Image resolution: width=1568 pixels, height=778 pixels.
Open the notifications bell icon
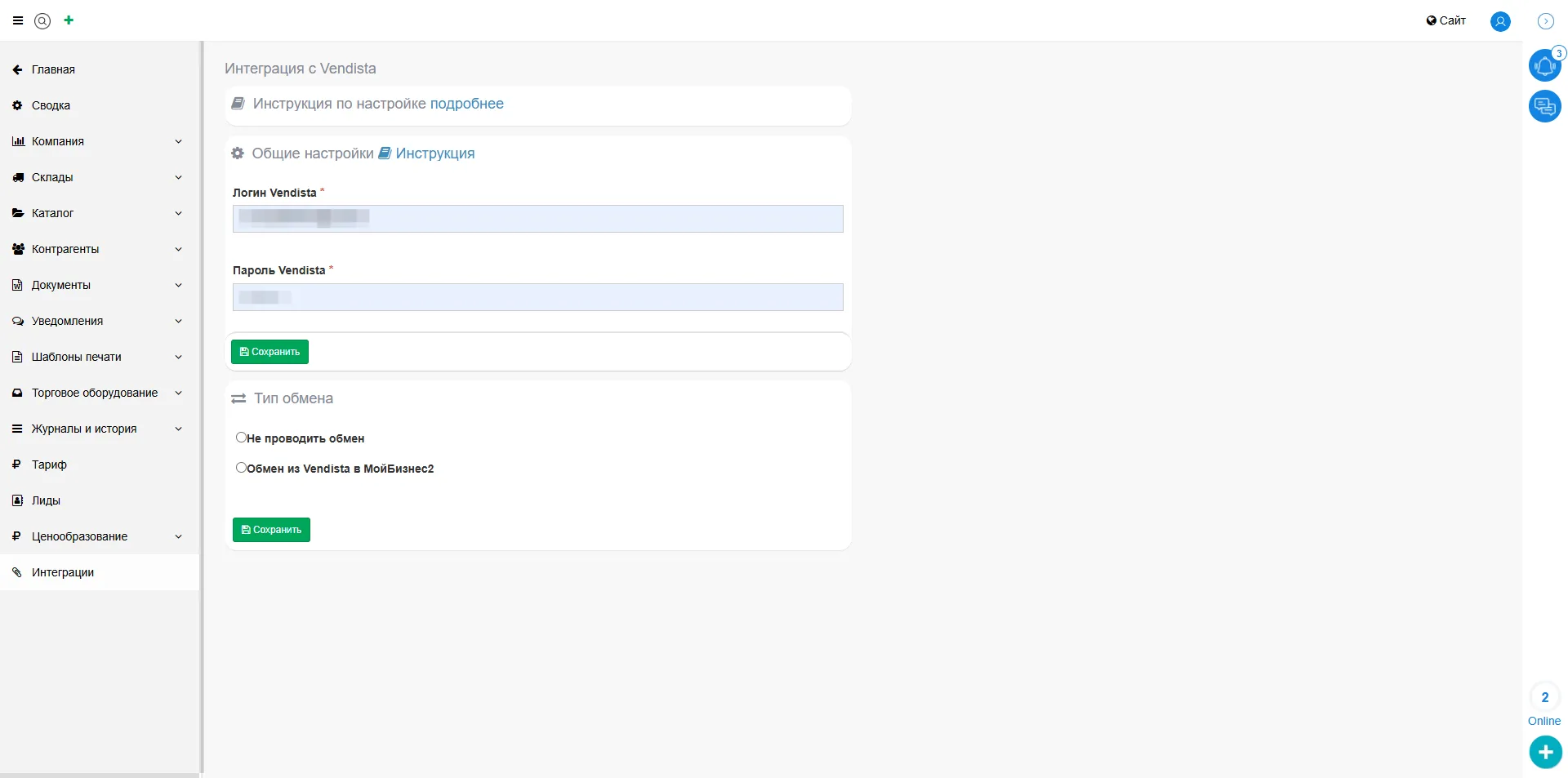1544,65
